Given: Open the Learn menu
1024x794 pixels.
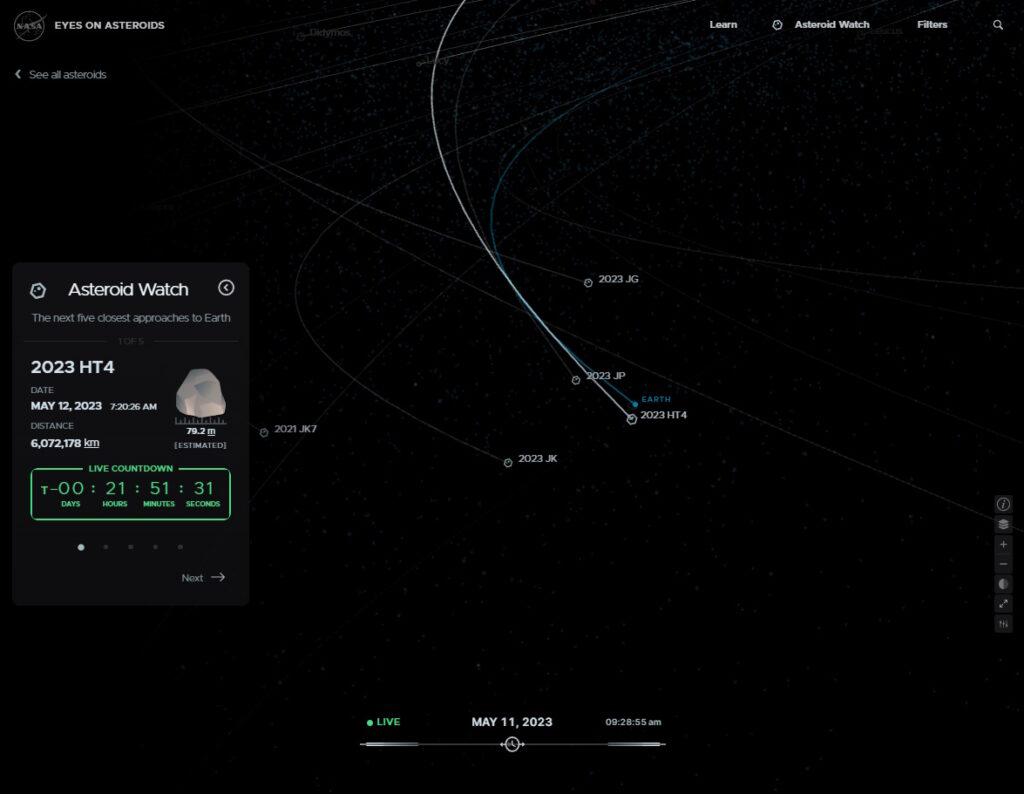Looking at the screenshot, I should [x=723, y=25].
